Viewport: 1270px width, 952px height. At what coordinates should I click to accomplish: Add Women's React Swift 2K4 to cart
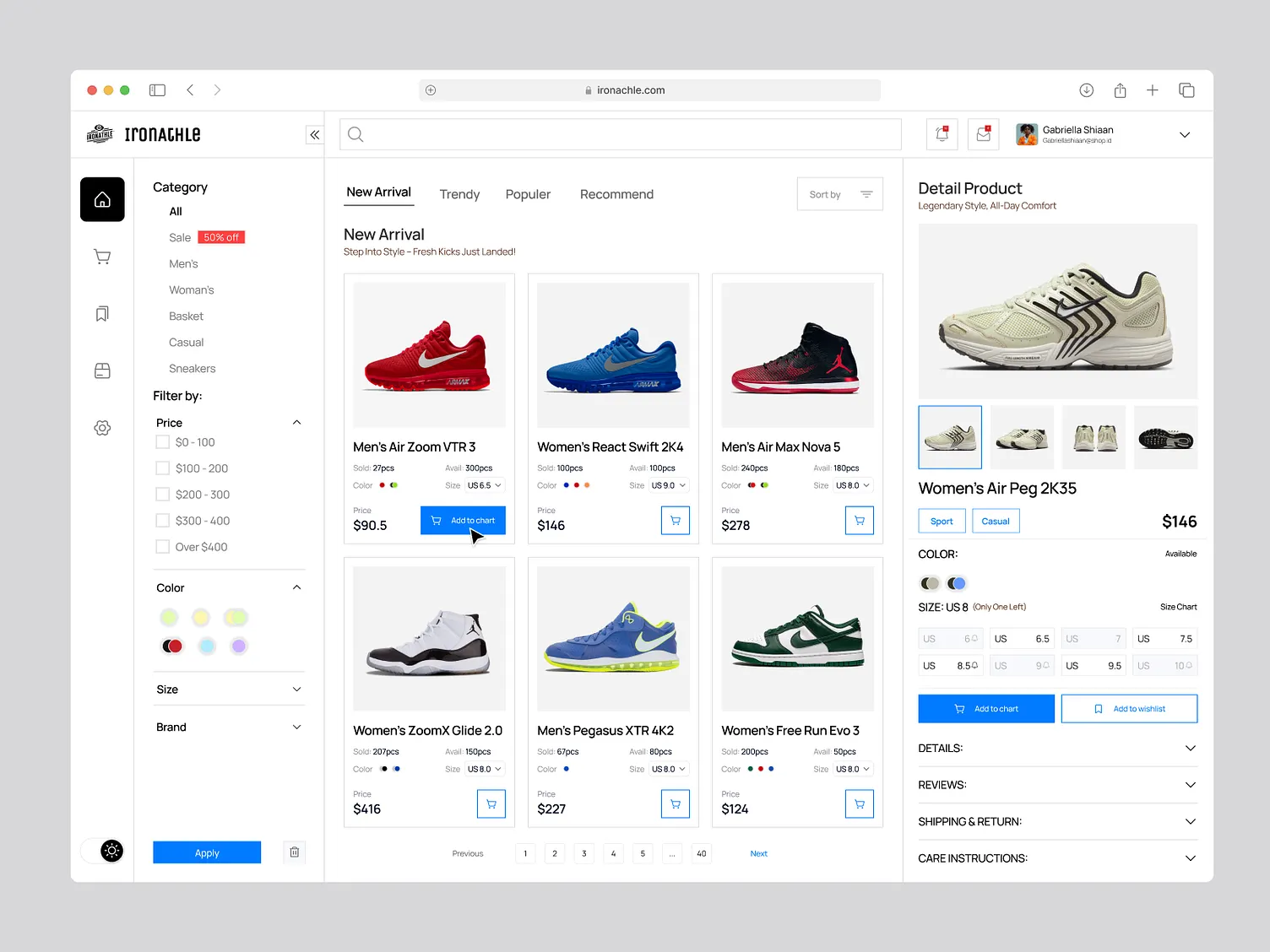676,521
